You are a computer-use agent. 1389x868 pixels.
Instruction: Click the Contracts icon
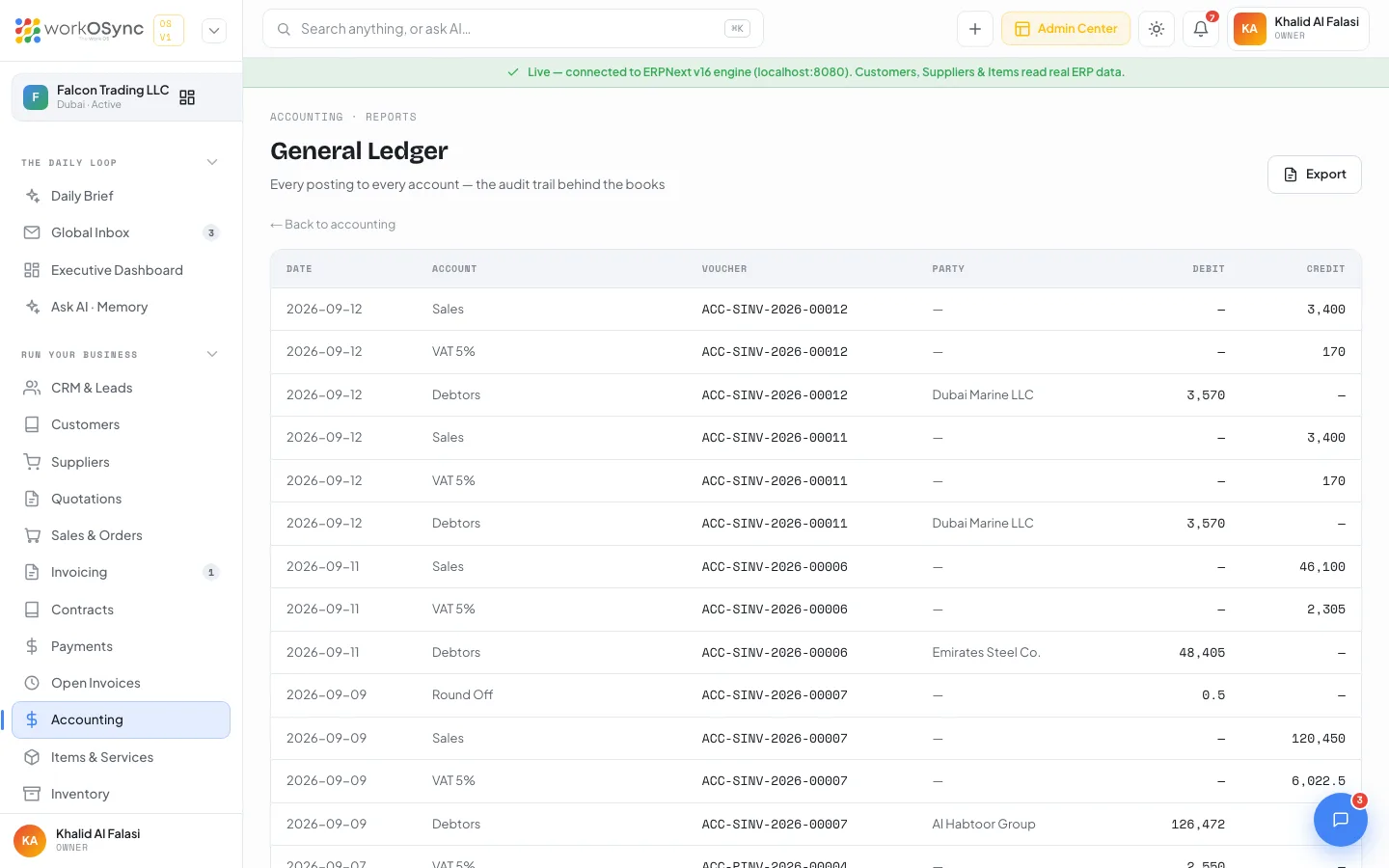[32, 610]
